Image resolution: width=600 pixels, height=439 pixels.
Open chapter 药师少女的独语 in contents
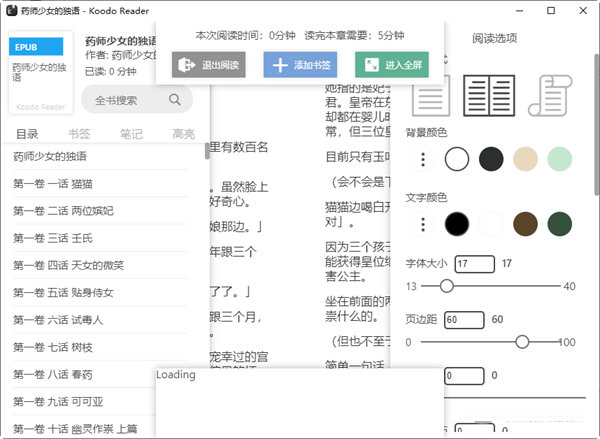pos(100,156)
